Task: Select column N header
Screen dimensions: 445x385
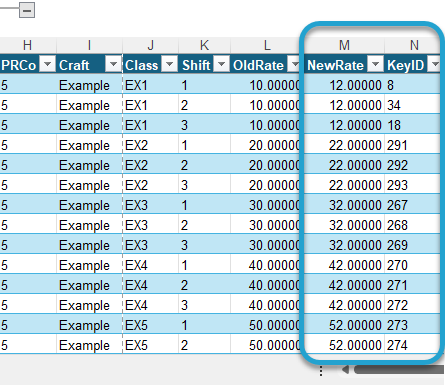Action: (414, 45)
